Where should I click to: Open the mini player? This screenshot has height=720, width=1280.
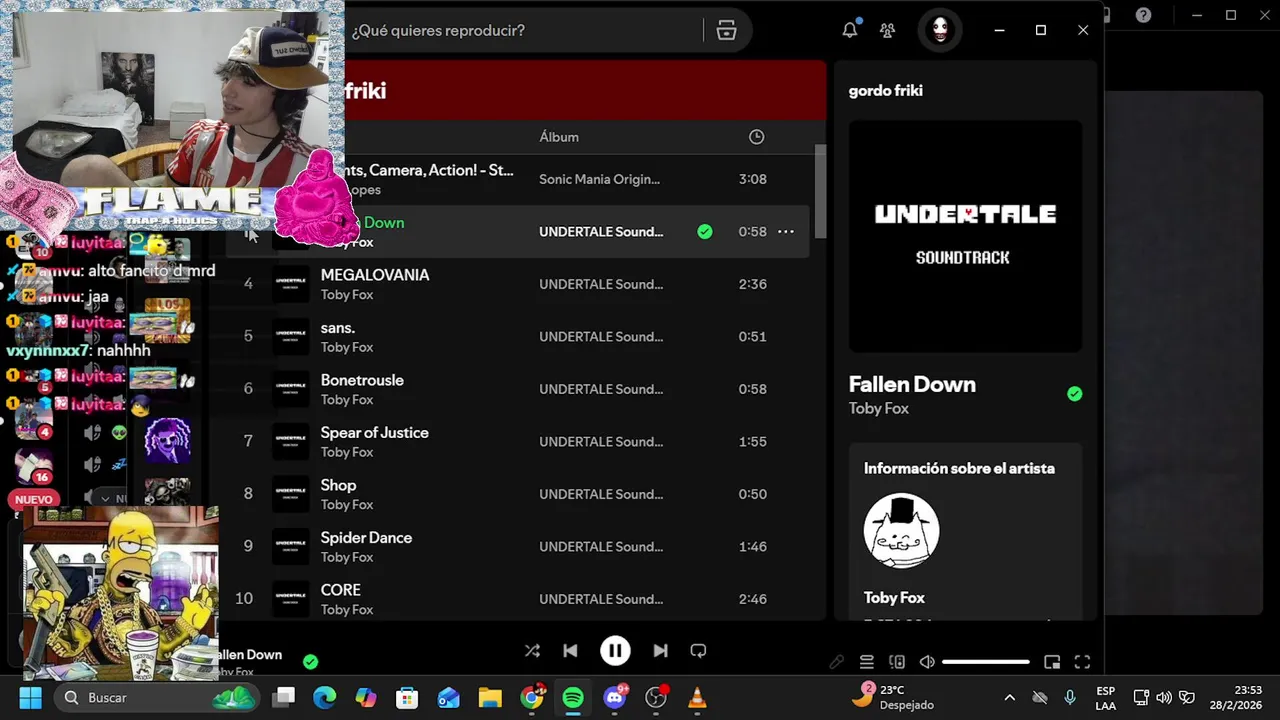(x=1052, y=662)
